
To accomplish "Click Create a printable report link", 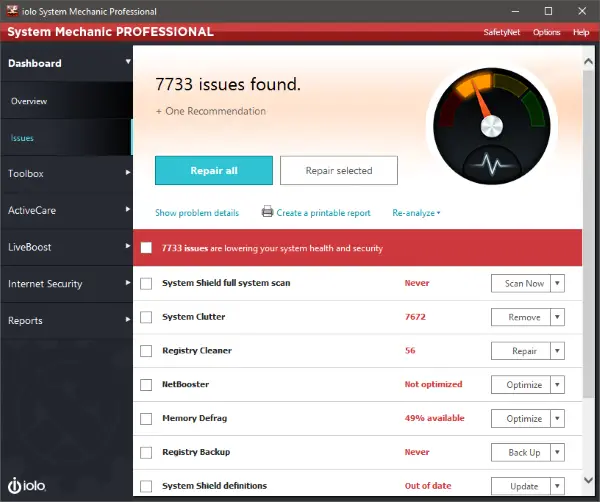I will tap(323, 213).
